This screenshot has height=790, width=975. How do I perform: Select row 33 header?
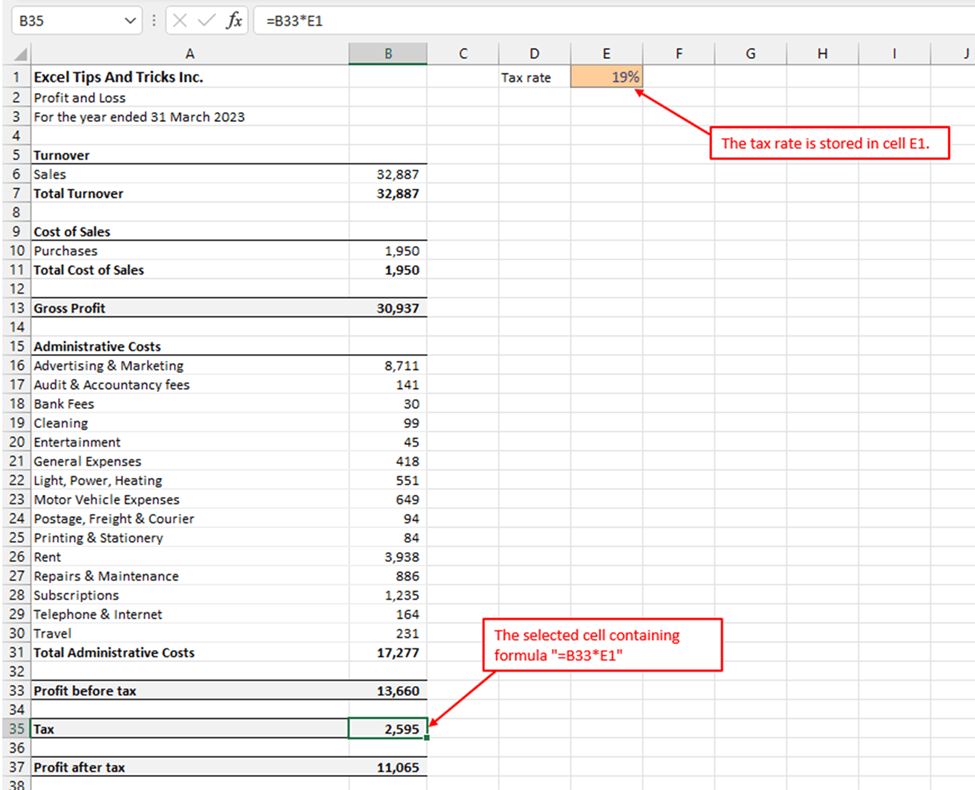tap(15, 691)
